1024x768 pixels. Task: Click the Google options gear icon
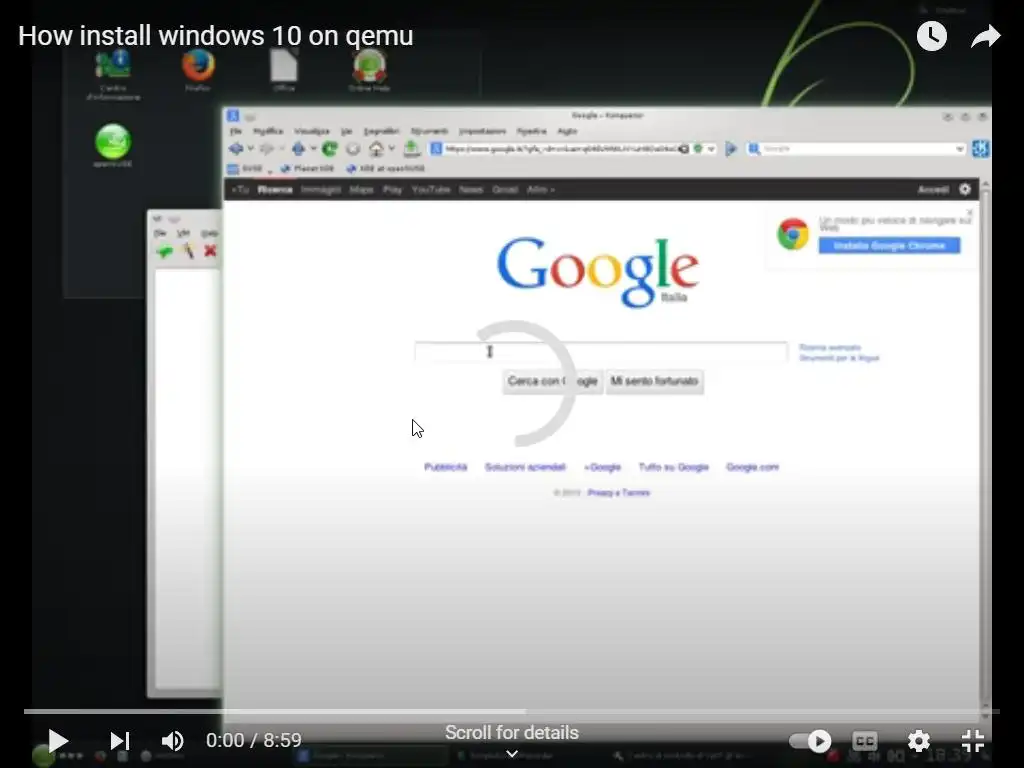(965, 189)
